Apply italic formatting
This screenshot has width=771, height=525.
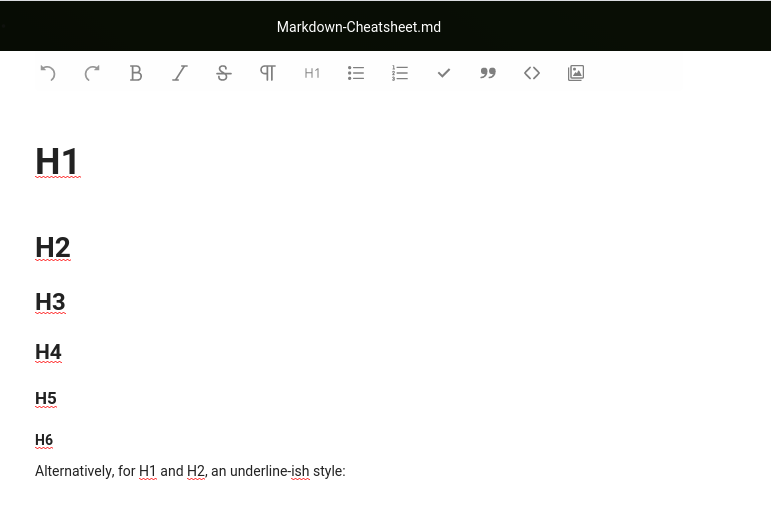click(180, 73)
